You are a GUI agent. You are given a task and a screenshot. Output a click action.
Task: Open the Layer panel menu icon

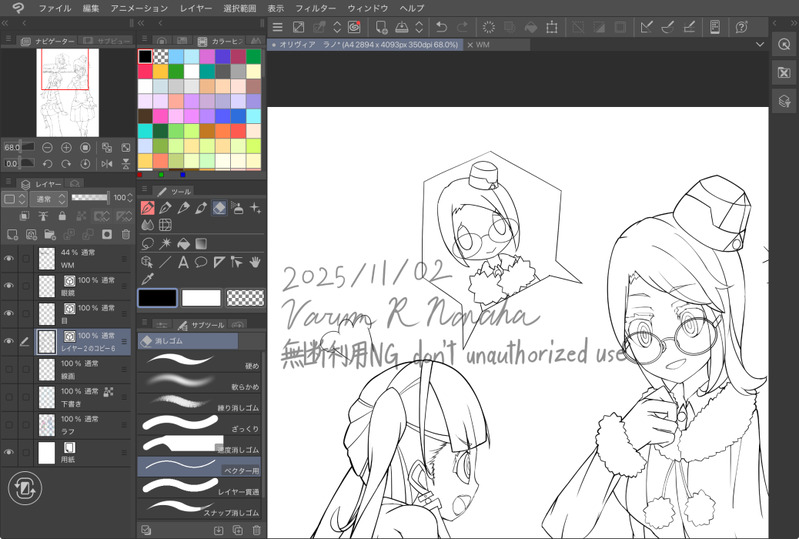[9, 182]
